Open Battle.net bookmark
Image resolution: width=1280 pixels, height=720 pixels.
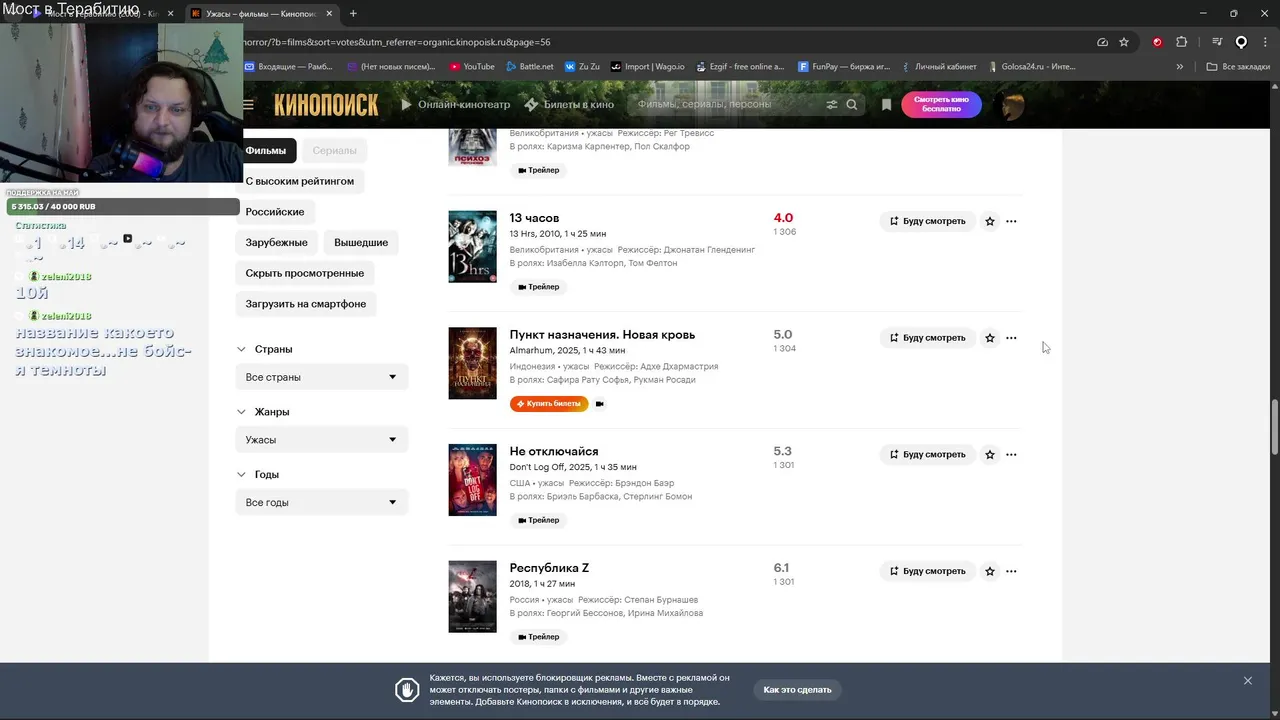coord(529,67)
